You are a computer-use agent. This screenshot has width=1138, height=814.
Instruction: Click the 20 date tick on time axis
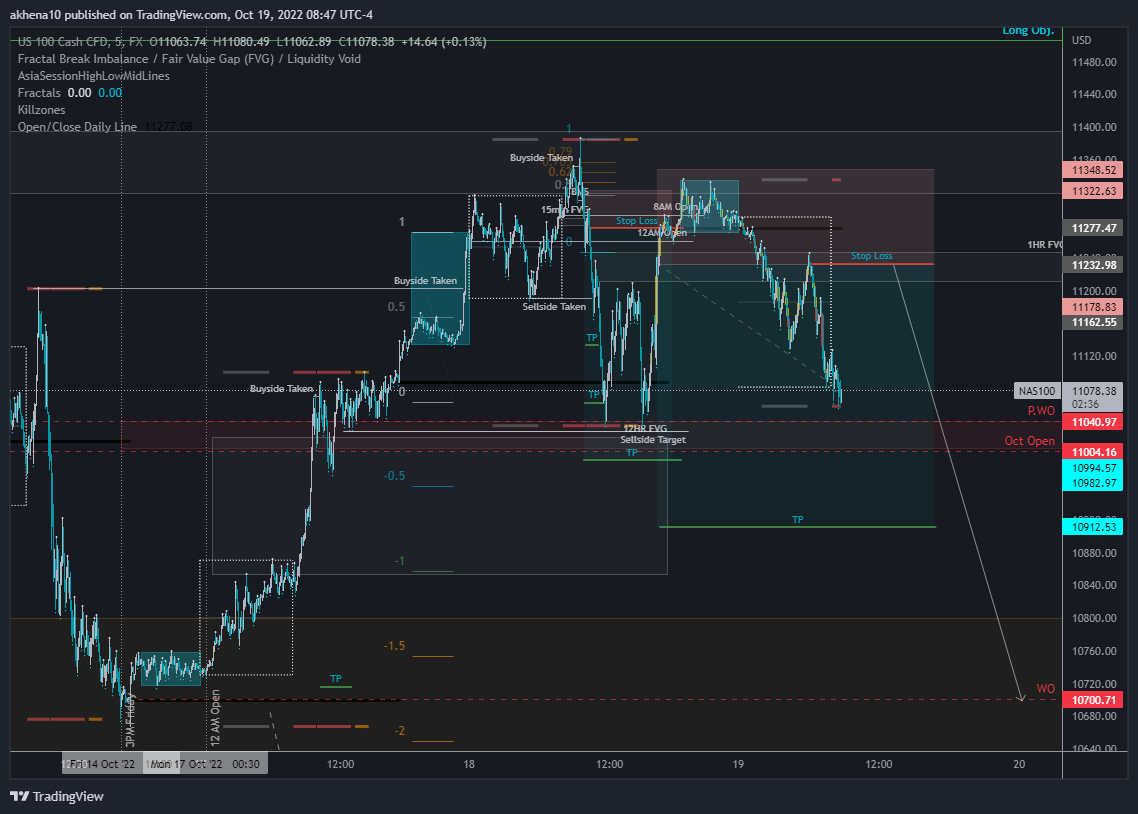pos(1019,764)
